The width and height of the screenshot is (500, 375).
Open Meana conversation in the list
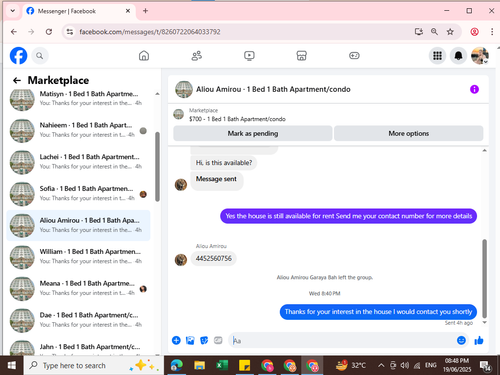click(78, 288)
